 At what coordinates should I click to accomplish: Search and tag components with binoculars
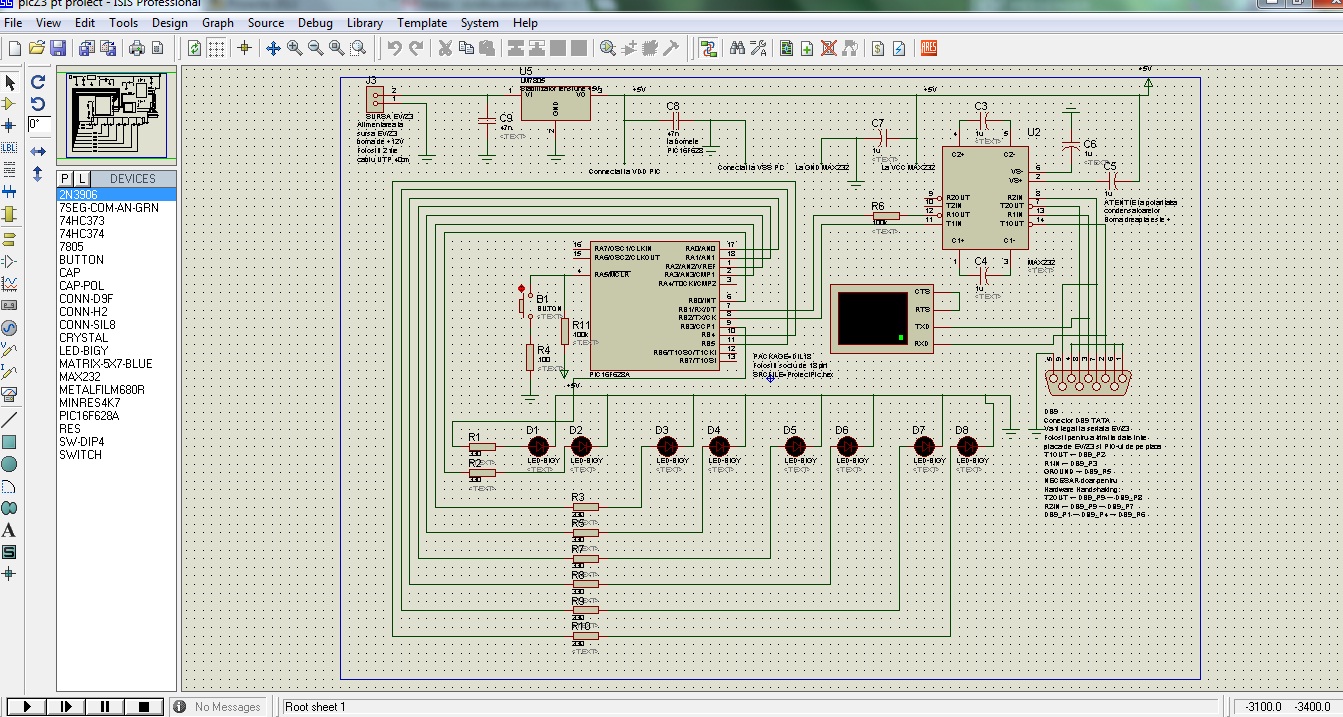(737, 48)
